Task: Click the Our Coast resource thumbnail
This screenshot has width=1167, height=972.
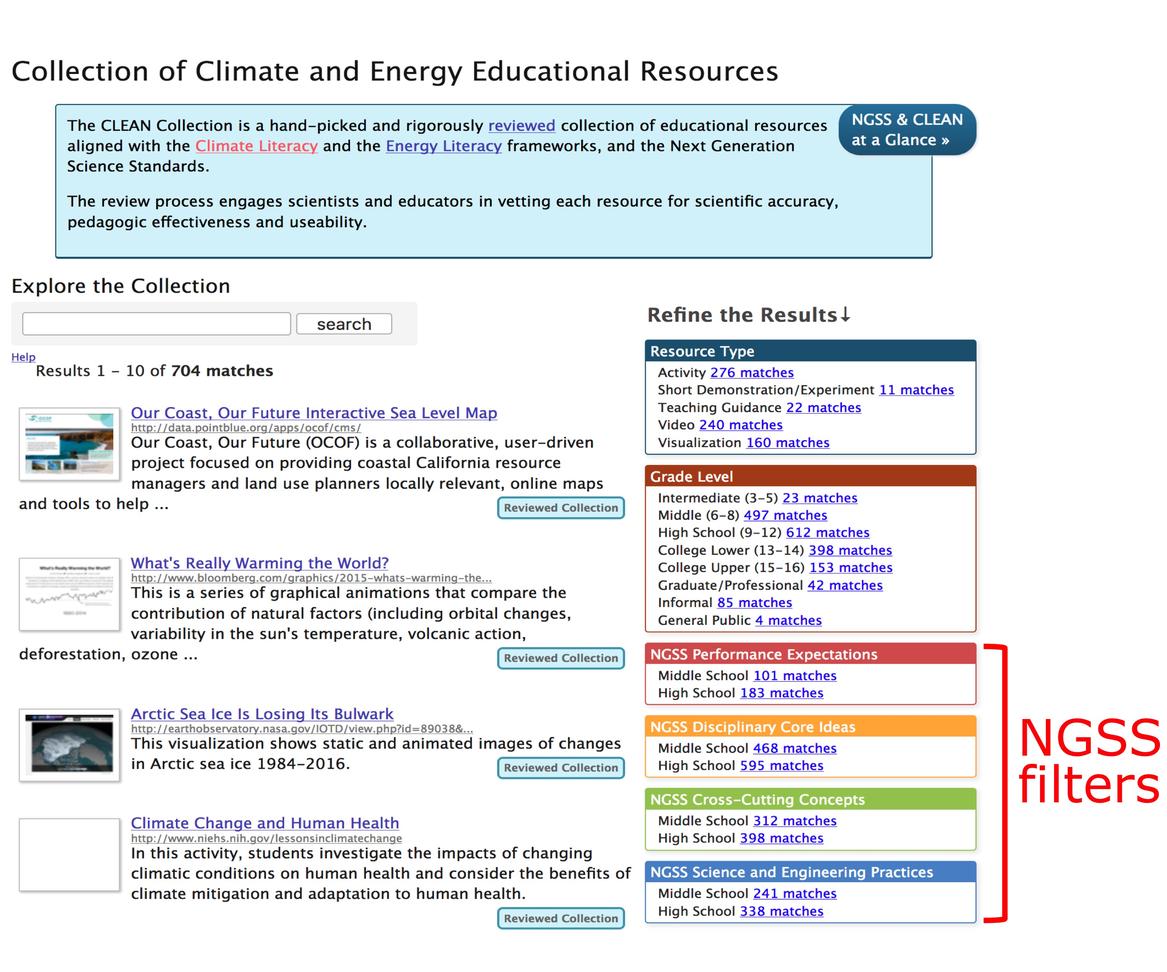Action: (x=69, y=443)
